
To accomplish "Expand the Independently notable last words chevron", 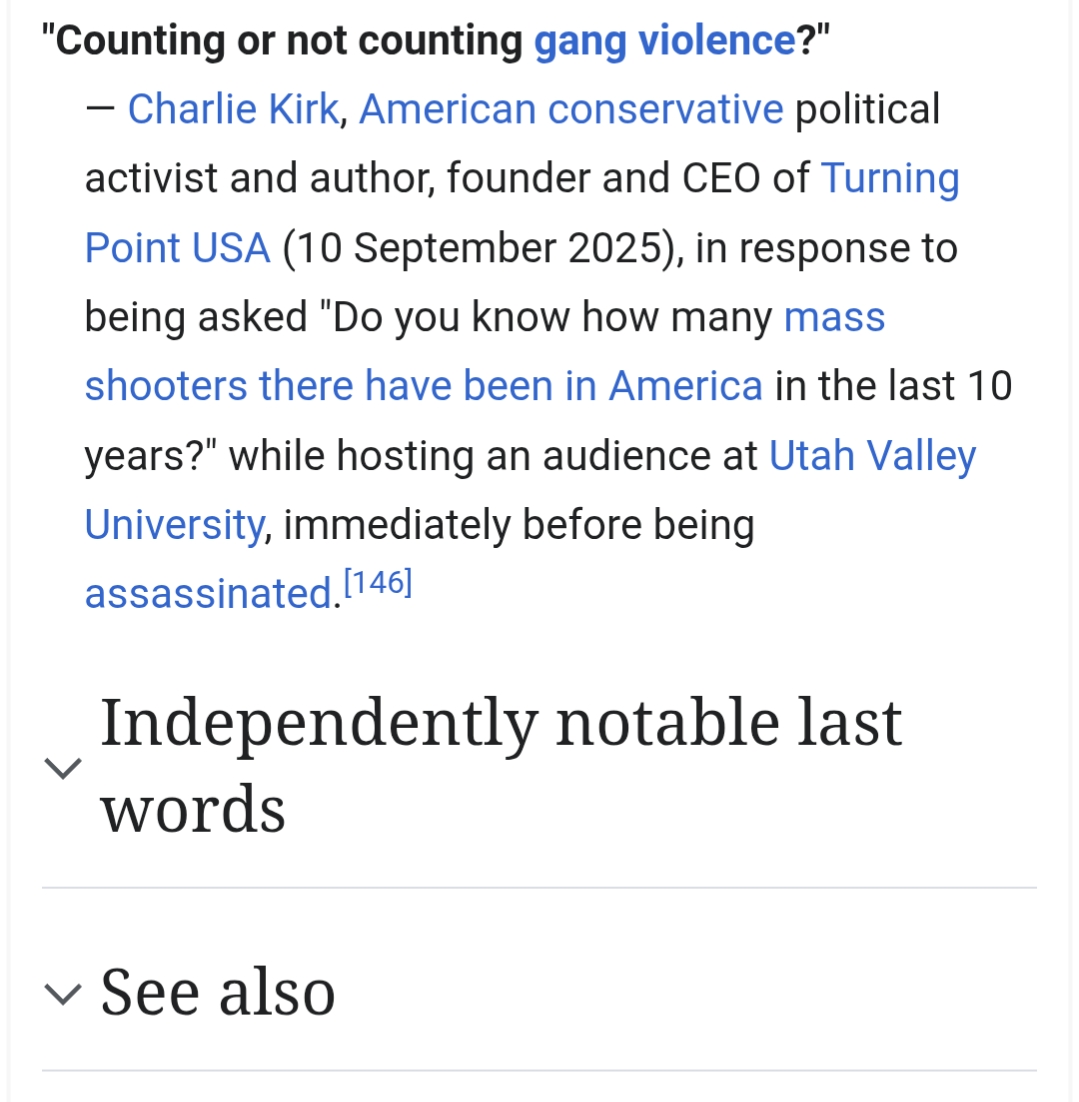I will tap(64, 768).
